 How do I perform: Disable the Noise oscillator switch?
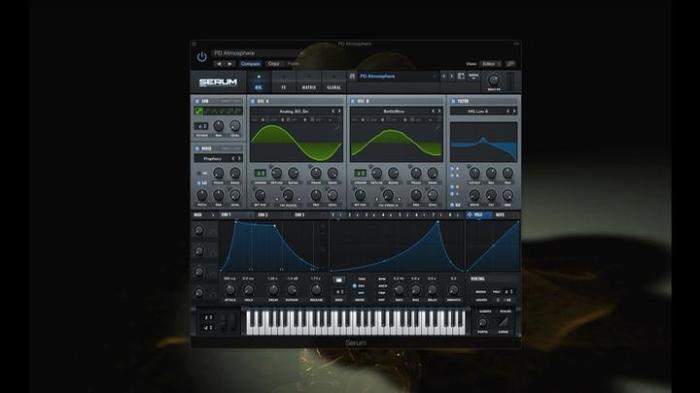197,148
